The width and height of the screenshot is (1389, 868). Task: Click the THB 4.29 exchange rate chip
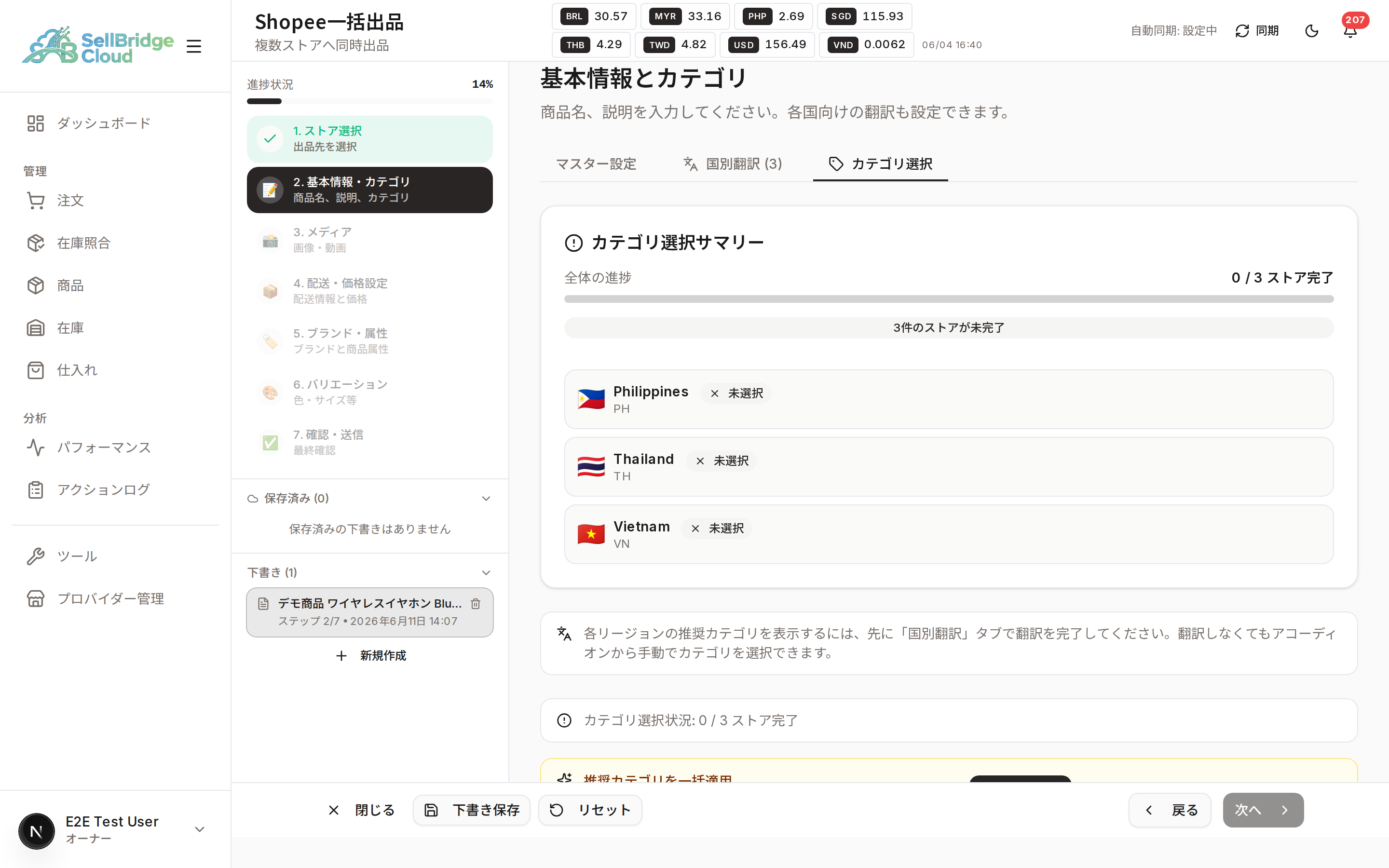pyautogui.click(x=591, y=45)
